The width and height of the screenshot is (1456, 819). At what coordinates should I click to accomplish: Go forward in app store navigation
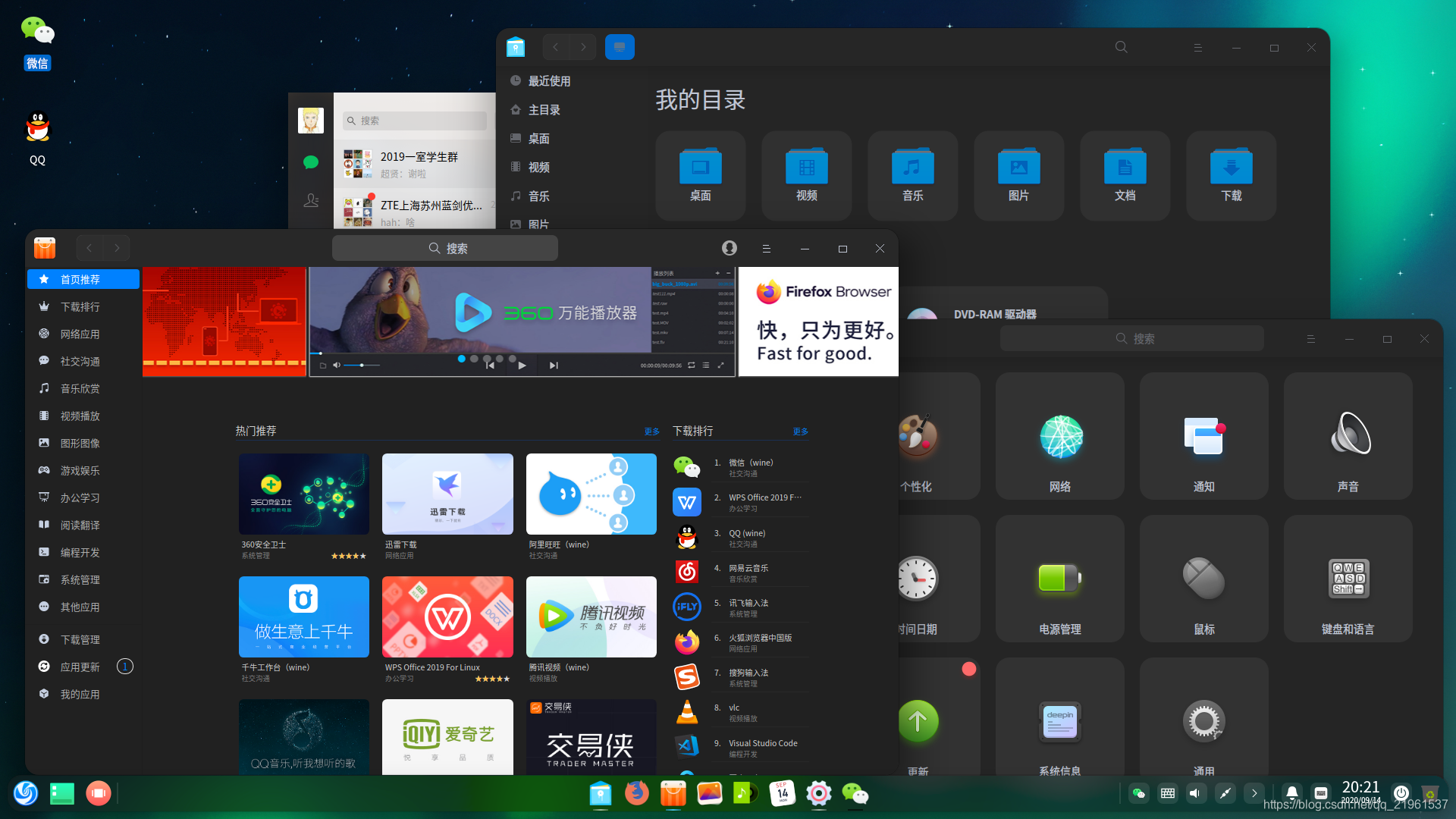(x=116, y=248)
